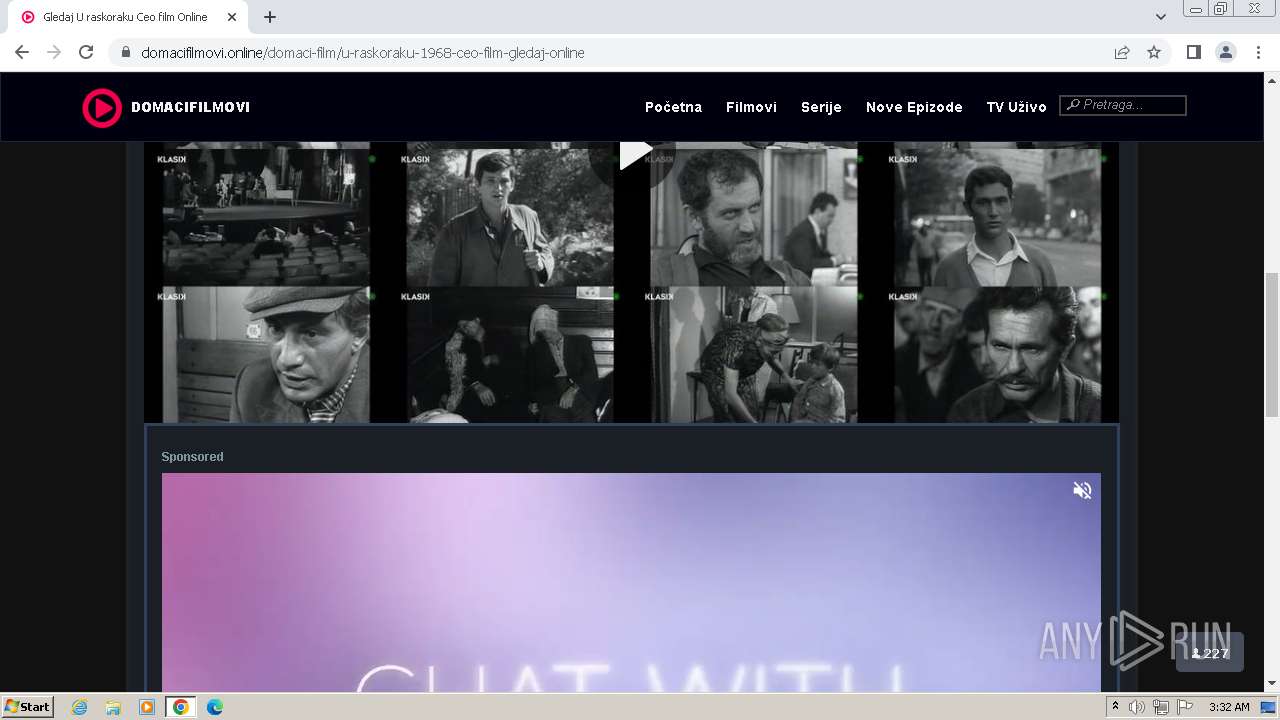The width and height of the screenshot is (1280, 720).
Task: Show hidden system tray icons
Action: (1116, 707)
